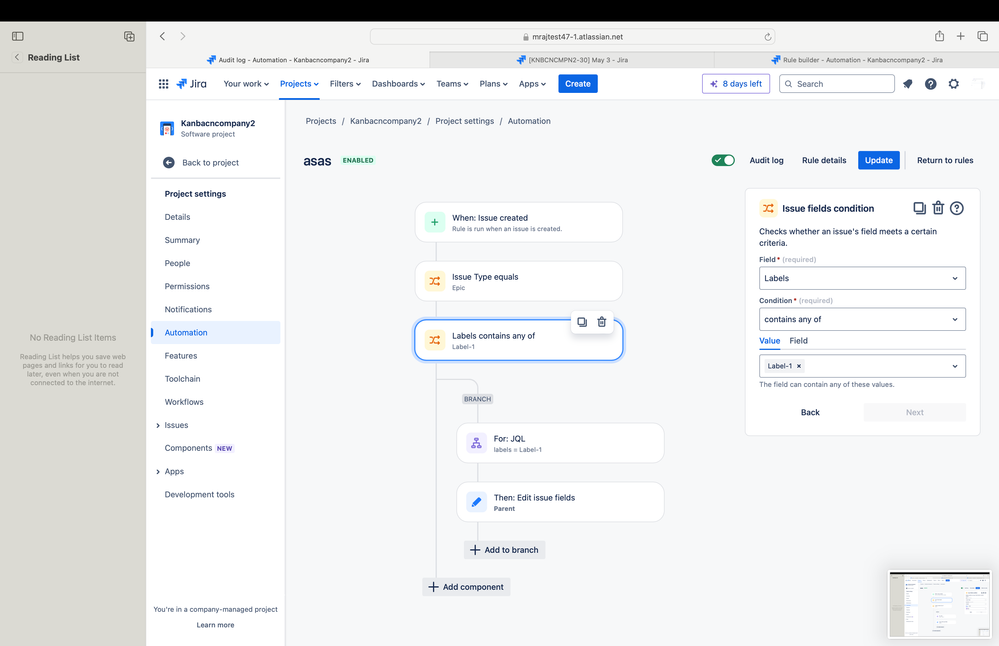Open the Audit log link beside the toggle

coord(766,160)
